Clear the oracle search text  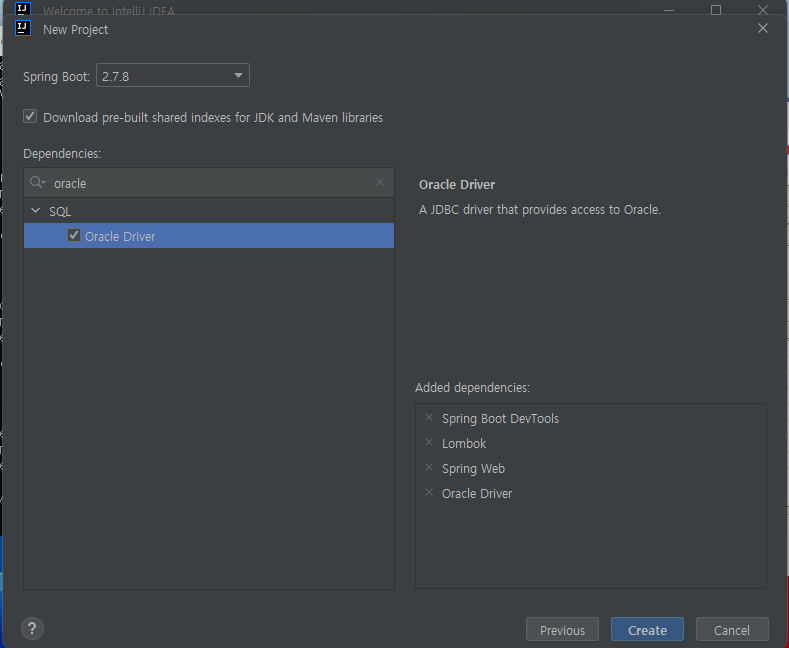[x=380, y=182]
